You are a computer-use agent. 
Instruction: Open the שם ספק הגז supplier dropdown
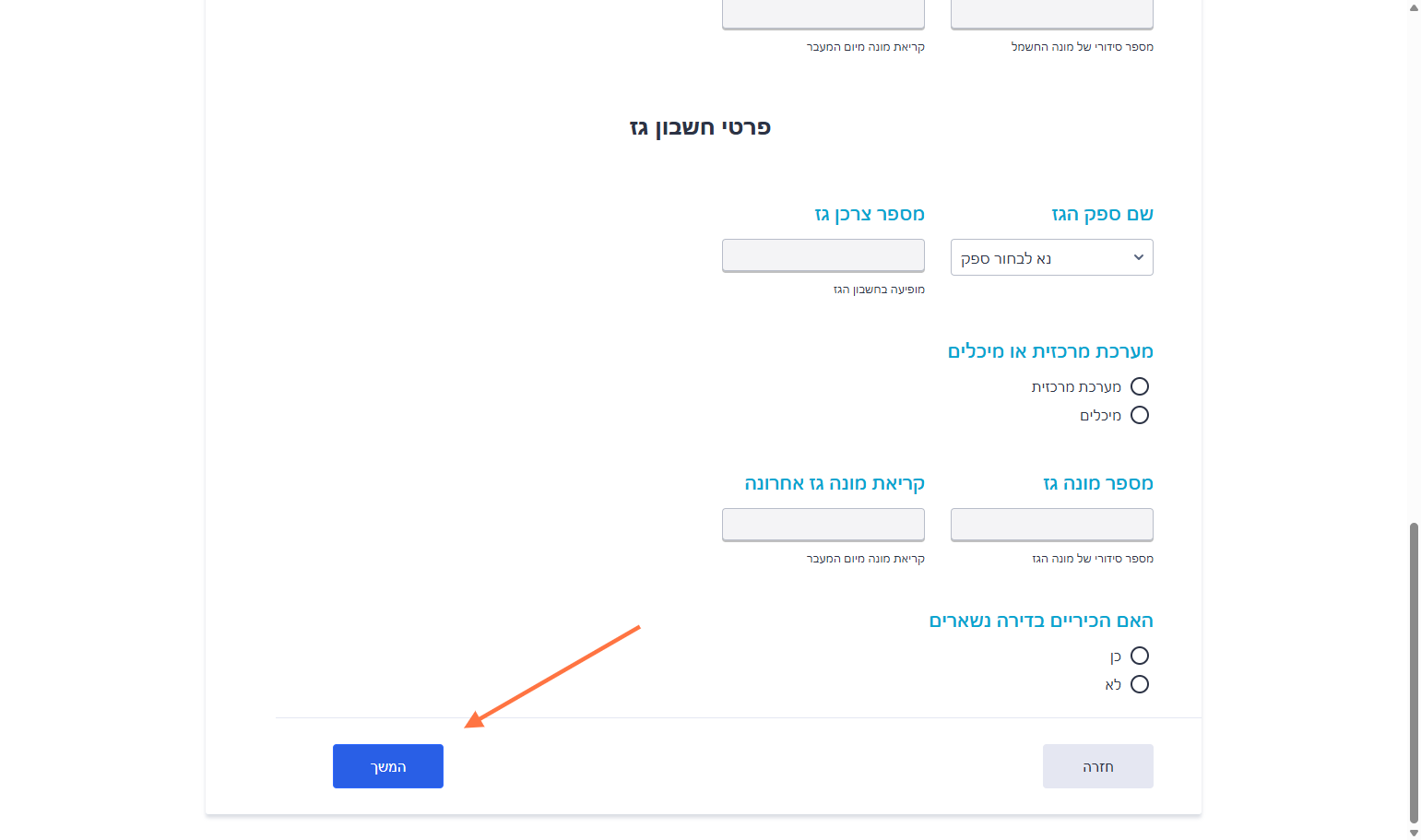click(x=1051, y=257)
